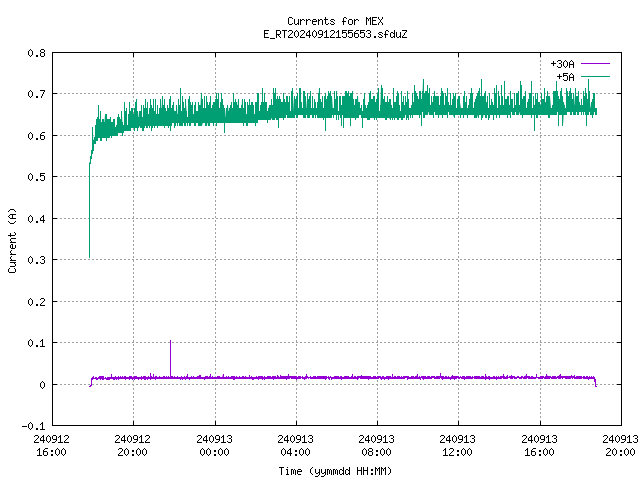This screenshot has height=480, width=640.
Task: Click the 240913 20:00 x-axis tick label
Action: [x=620, y=446]
